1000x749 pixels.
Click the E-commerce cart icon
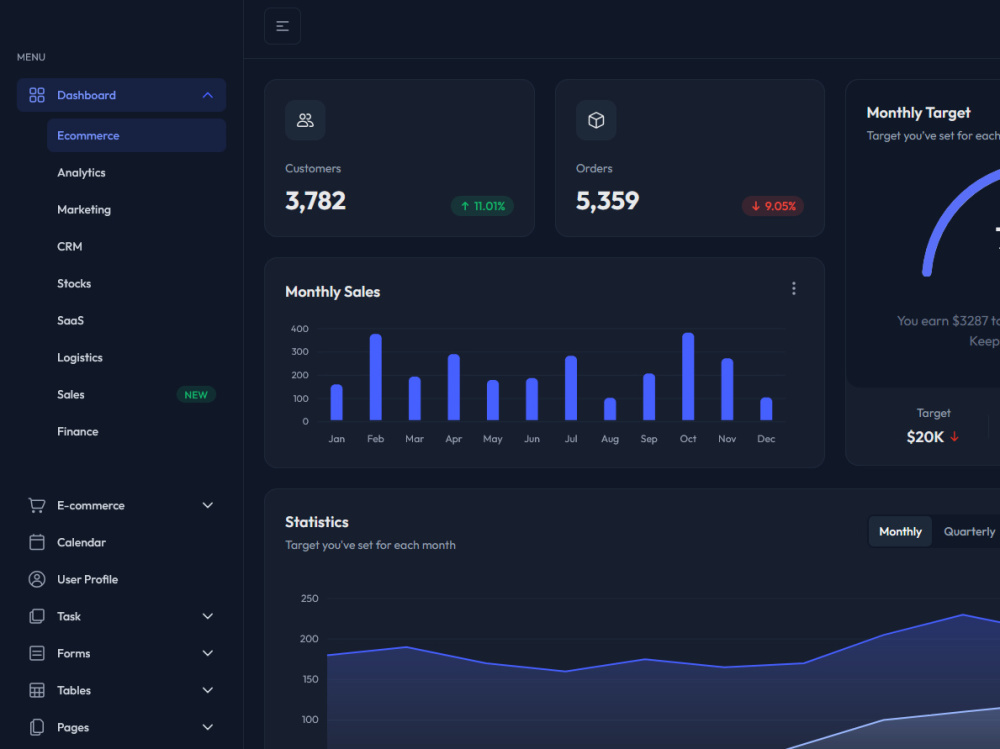(37, 505)
